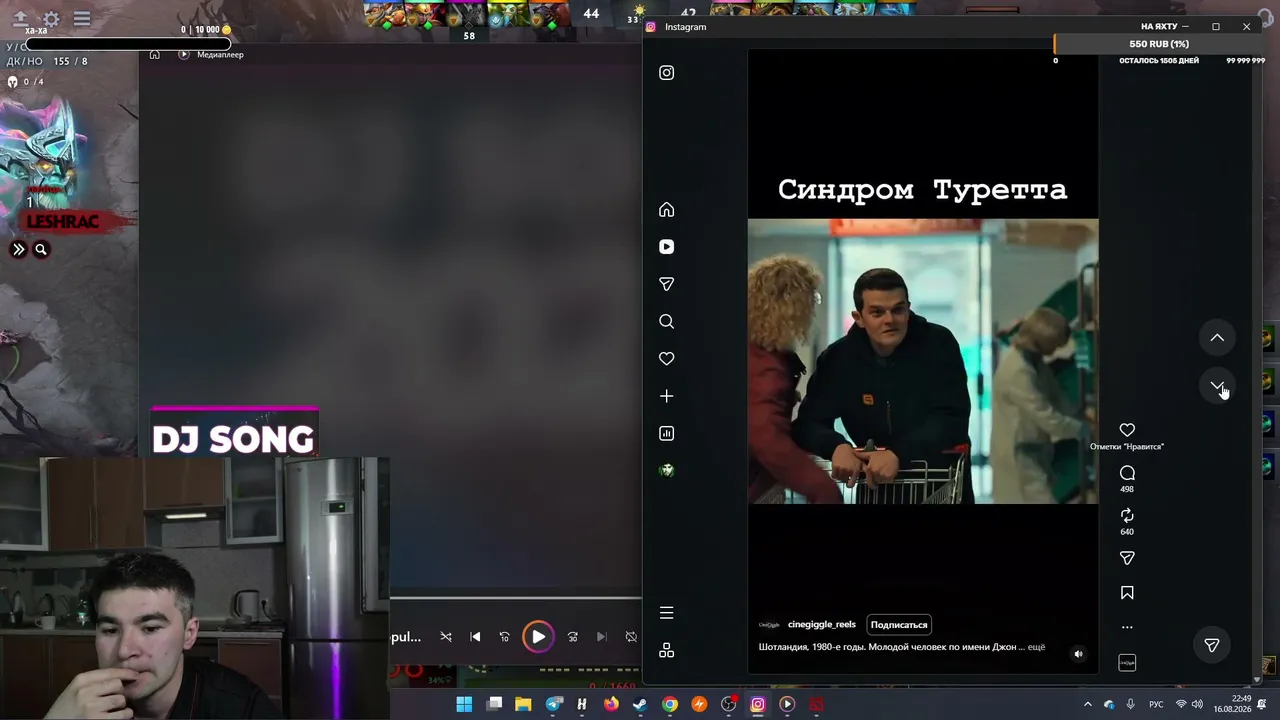Viewport: 1280px width, 720px height.
Task: Toggle the reel's sound
Action: click(1078, 654)
